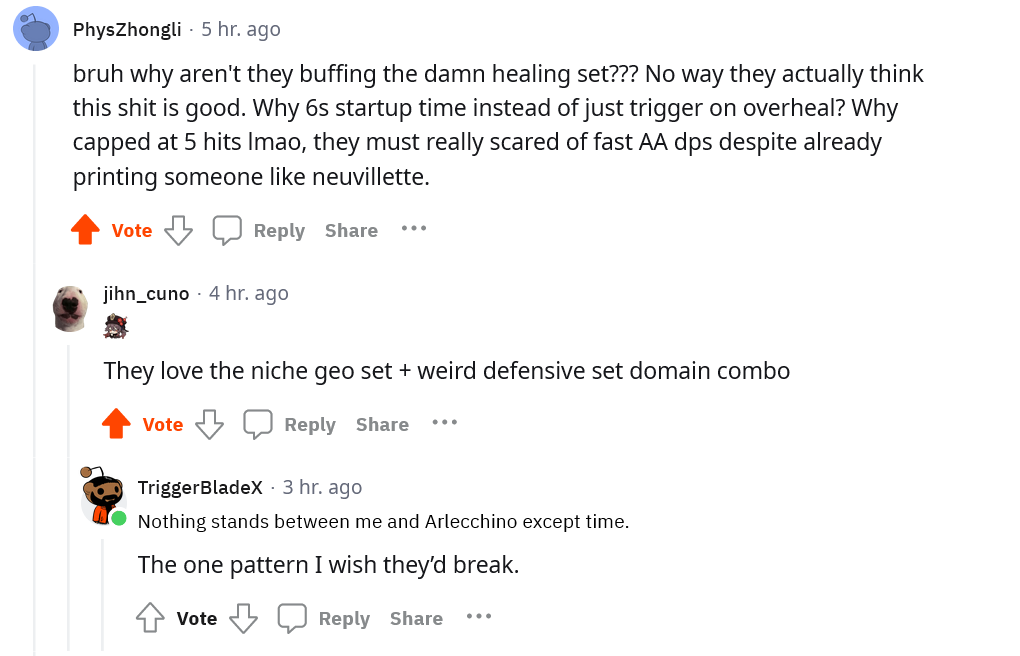Share PhysZhongli's comment

(351, 231)
